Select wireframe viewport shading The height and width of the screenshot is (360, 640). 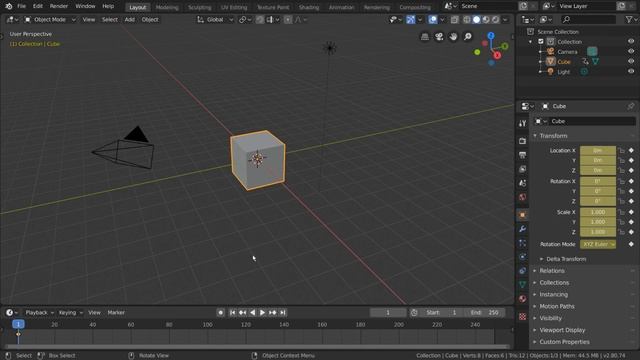467,20
